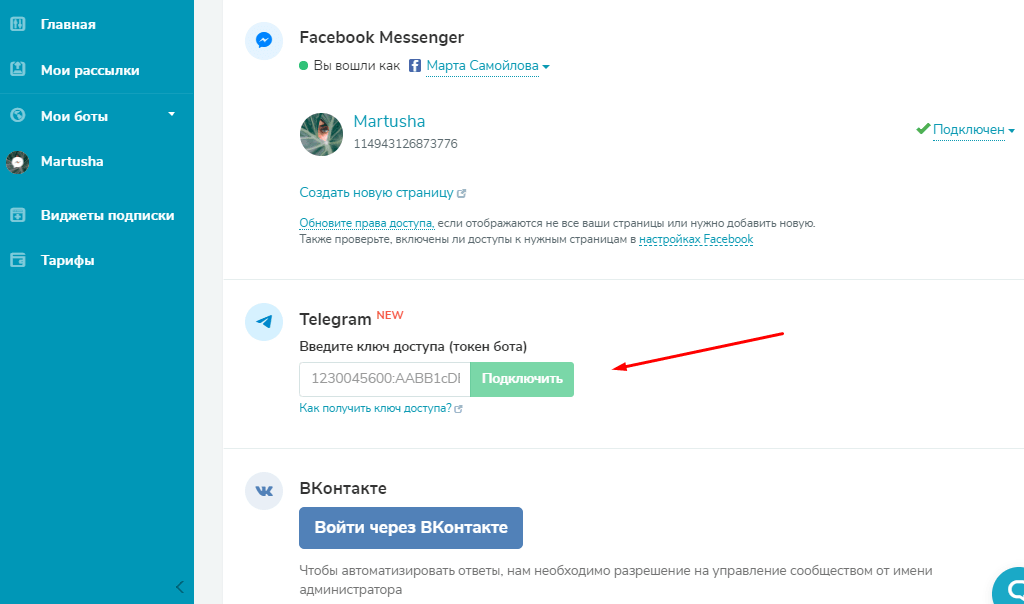Expand the Мои боты submenu chevron
The width and height of the screenshot is (1024, 604).
[x=169, y=115]
